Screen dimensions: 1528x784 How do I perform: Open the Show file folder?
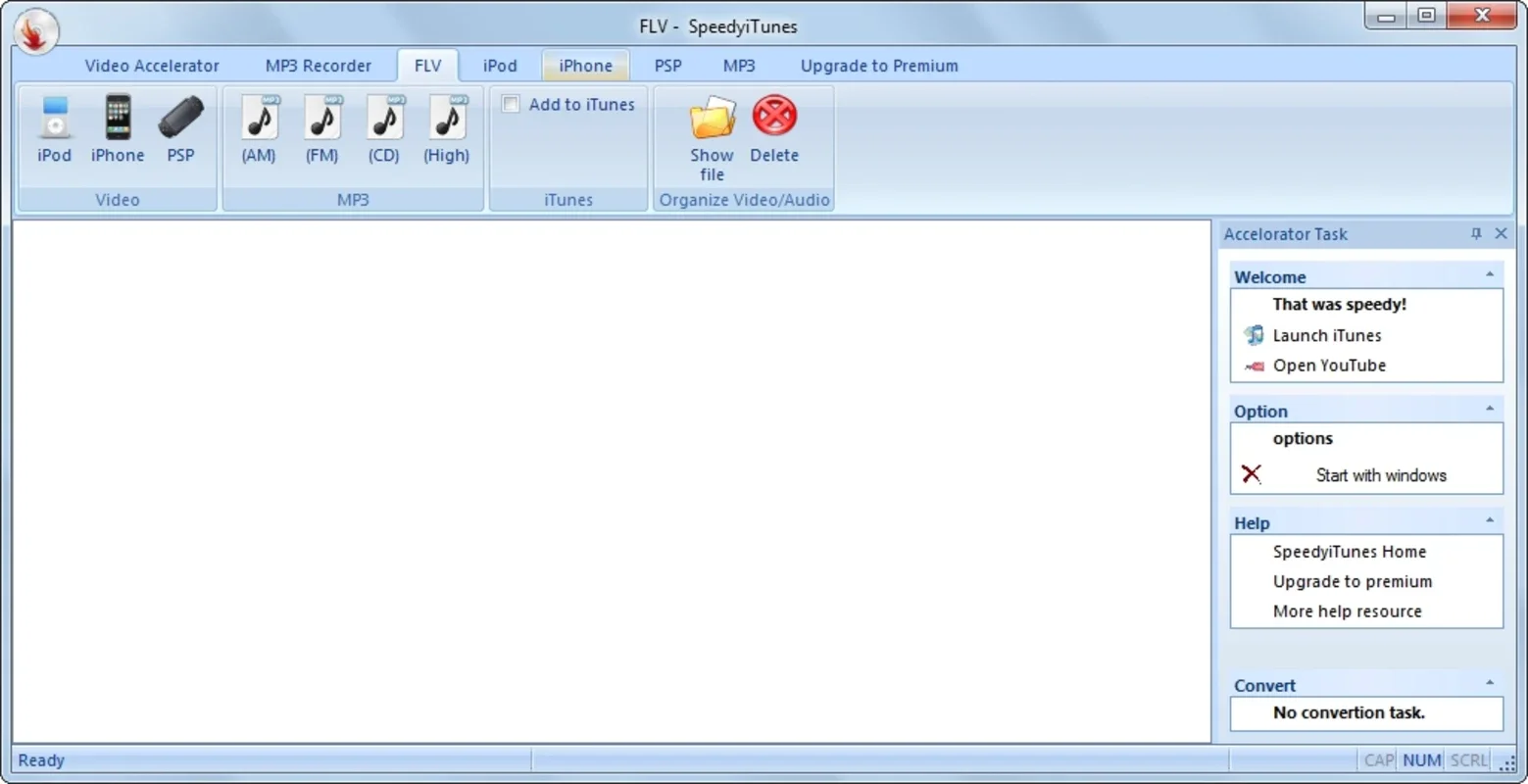(713, 138)
